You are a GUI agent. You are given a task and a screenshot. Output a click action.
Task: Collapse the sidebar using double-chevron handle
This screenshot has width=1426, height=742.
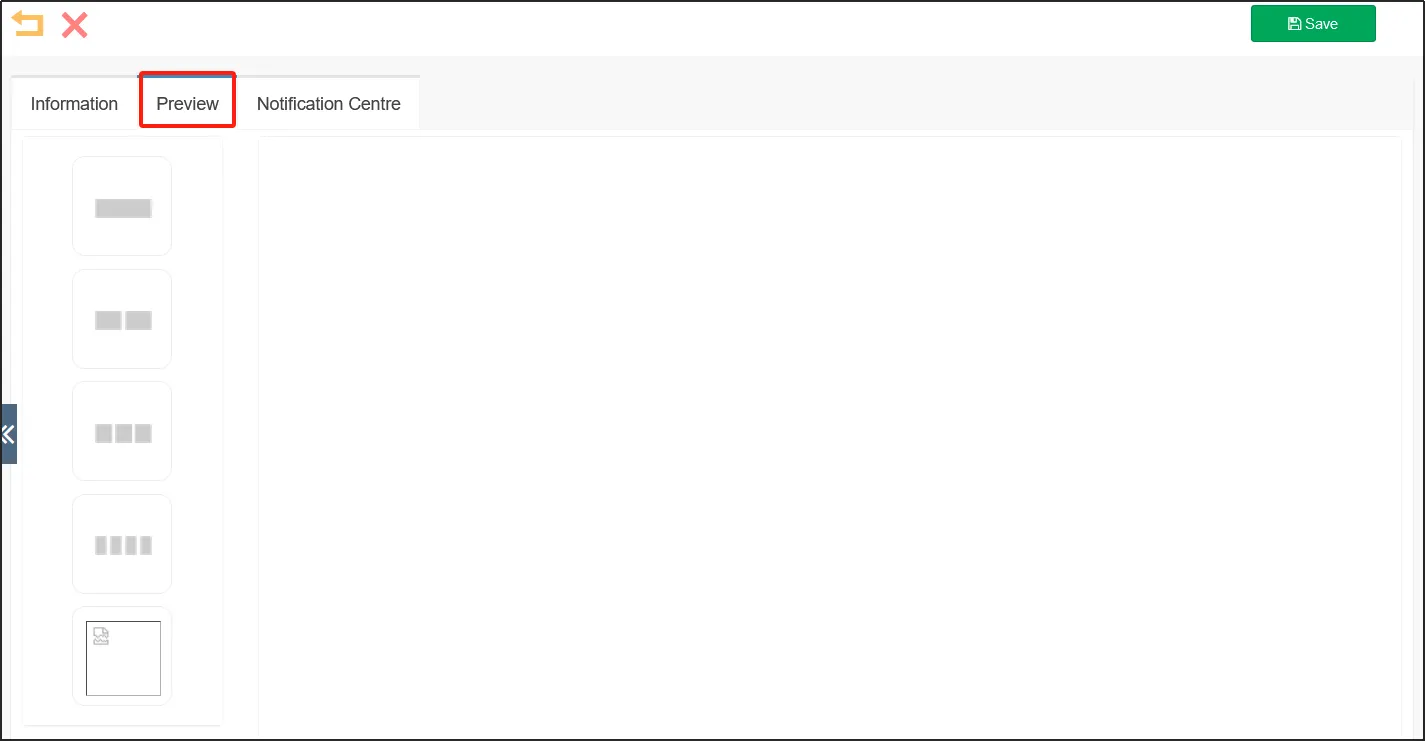click(8, 434)
